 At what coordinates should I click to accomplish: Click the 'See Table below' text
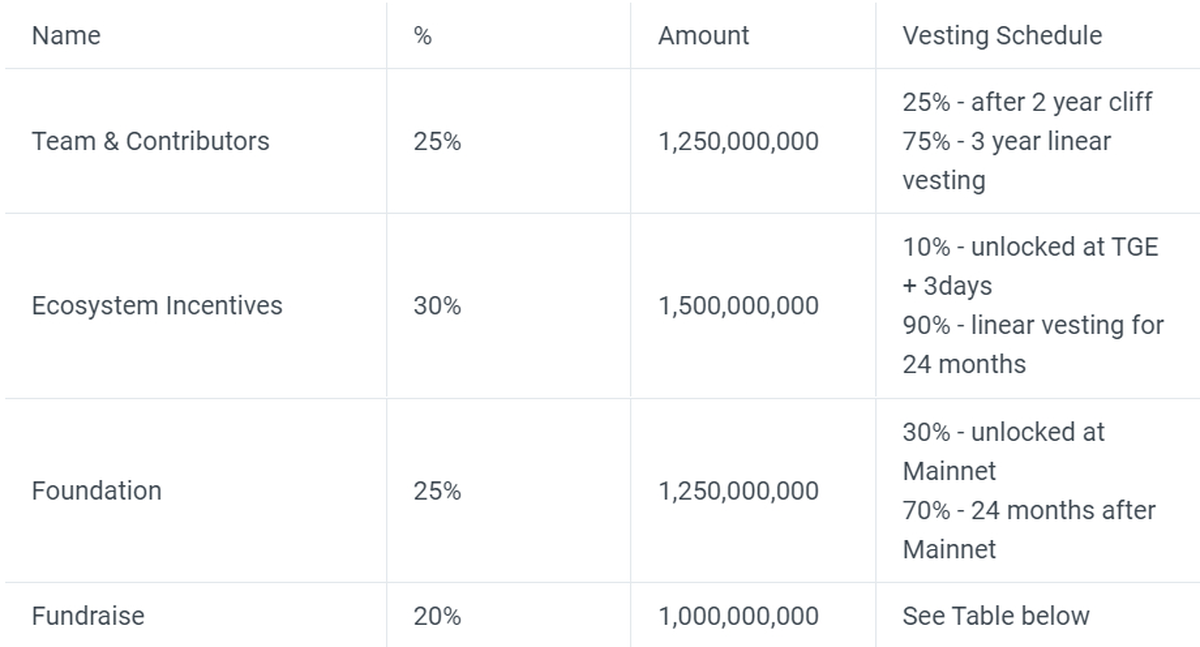point(996,616)
